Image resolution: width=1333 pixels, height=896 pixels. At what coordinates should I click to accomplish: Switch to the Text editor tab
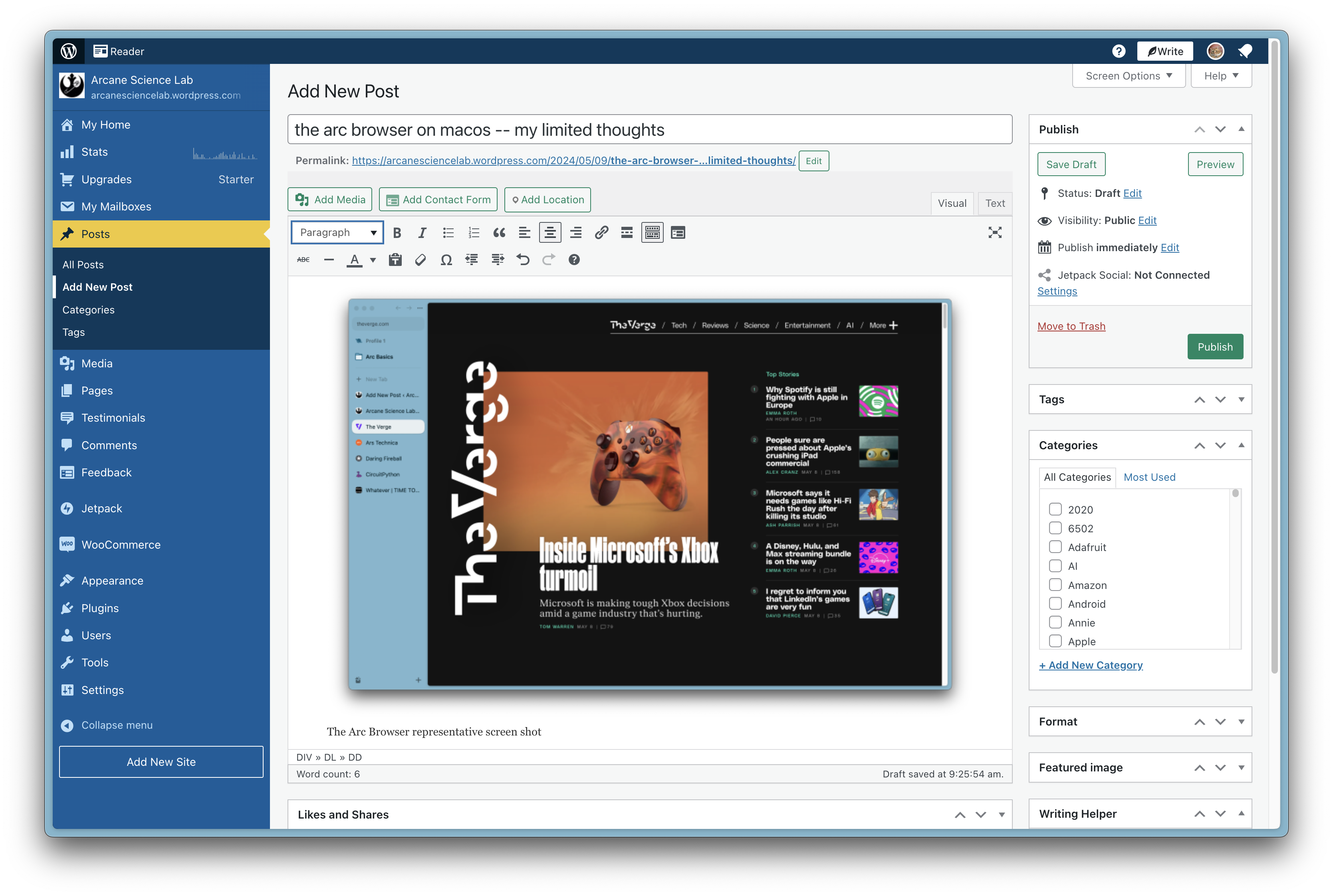pyautogui.click(x=995, y=203)
